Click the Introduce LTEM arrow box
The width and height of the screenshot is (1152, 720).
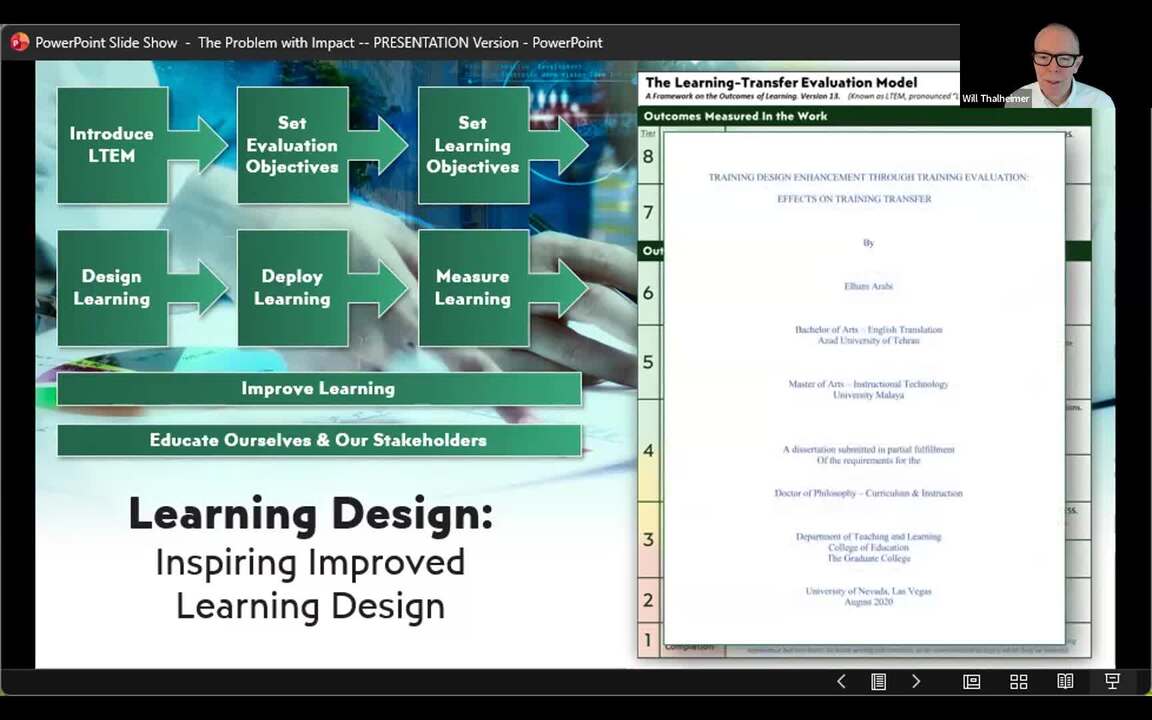point(112,145)
